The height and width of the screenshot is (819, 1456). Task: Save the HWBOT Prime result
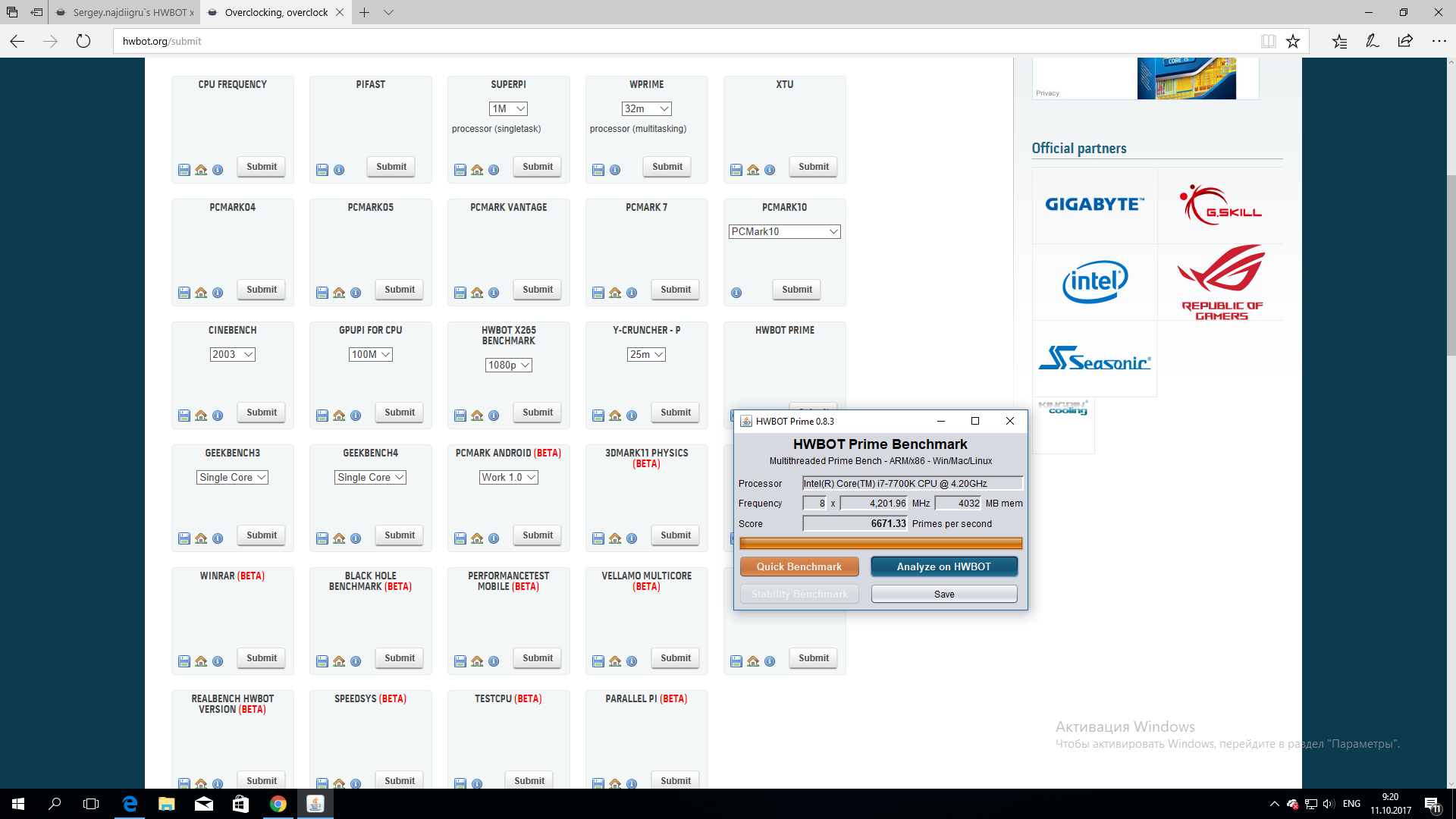(944, 594)
